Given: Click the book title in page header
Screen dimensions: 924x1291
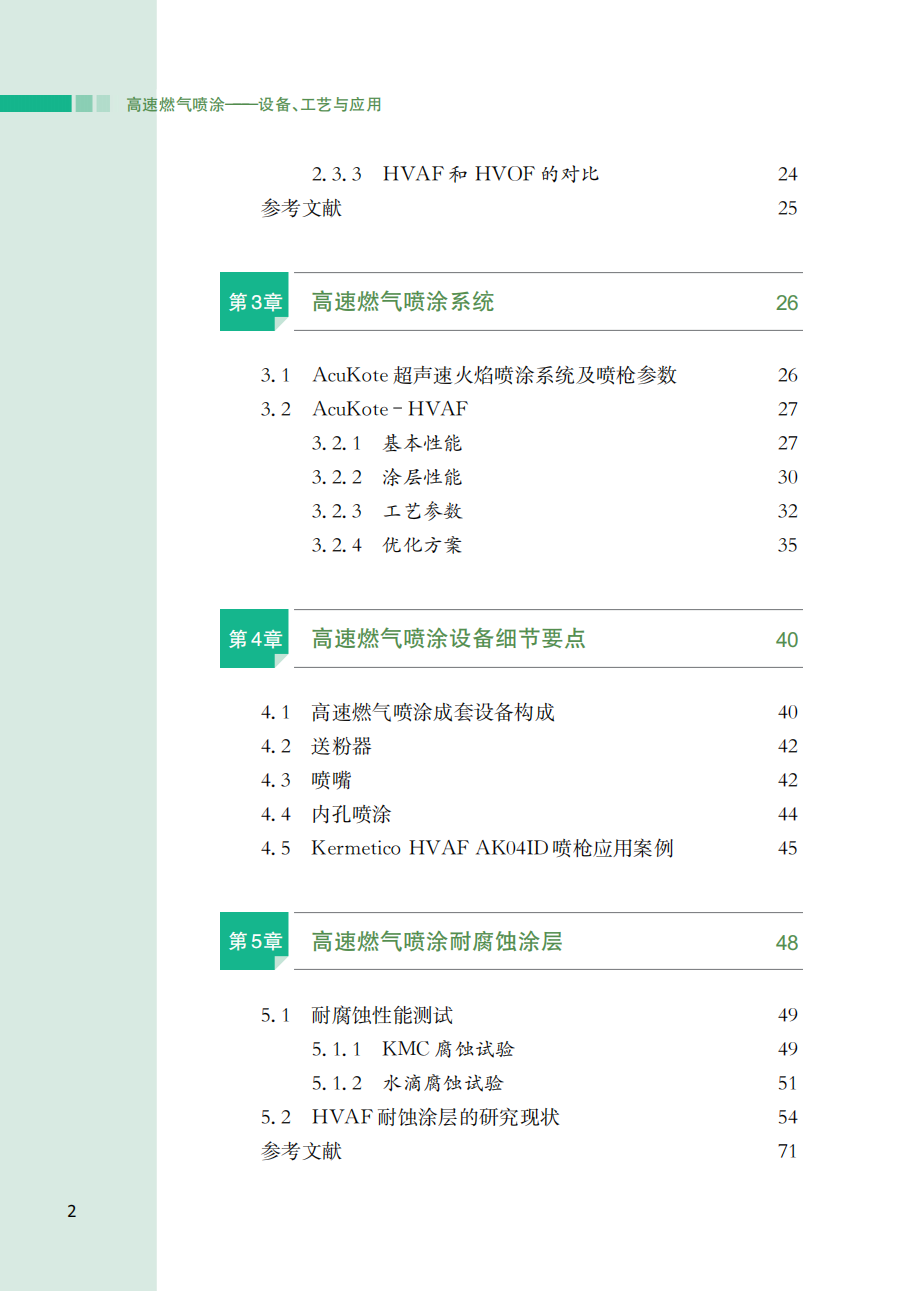Looking at the screenshot, I should [254, 104].
